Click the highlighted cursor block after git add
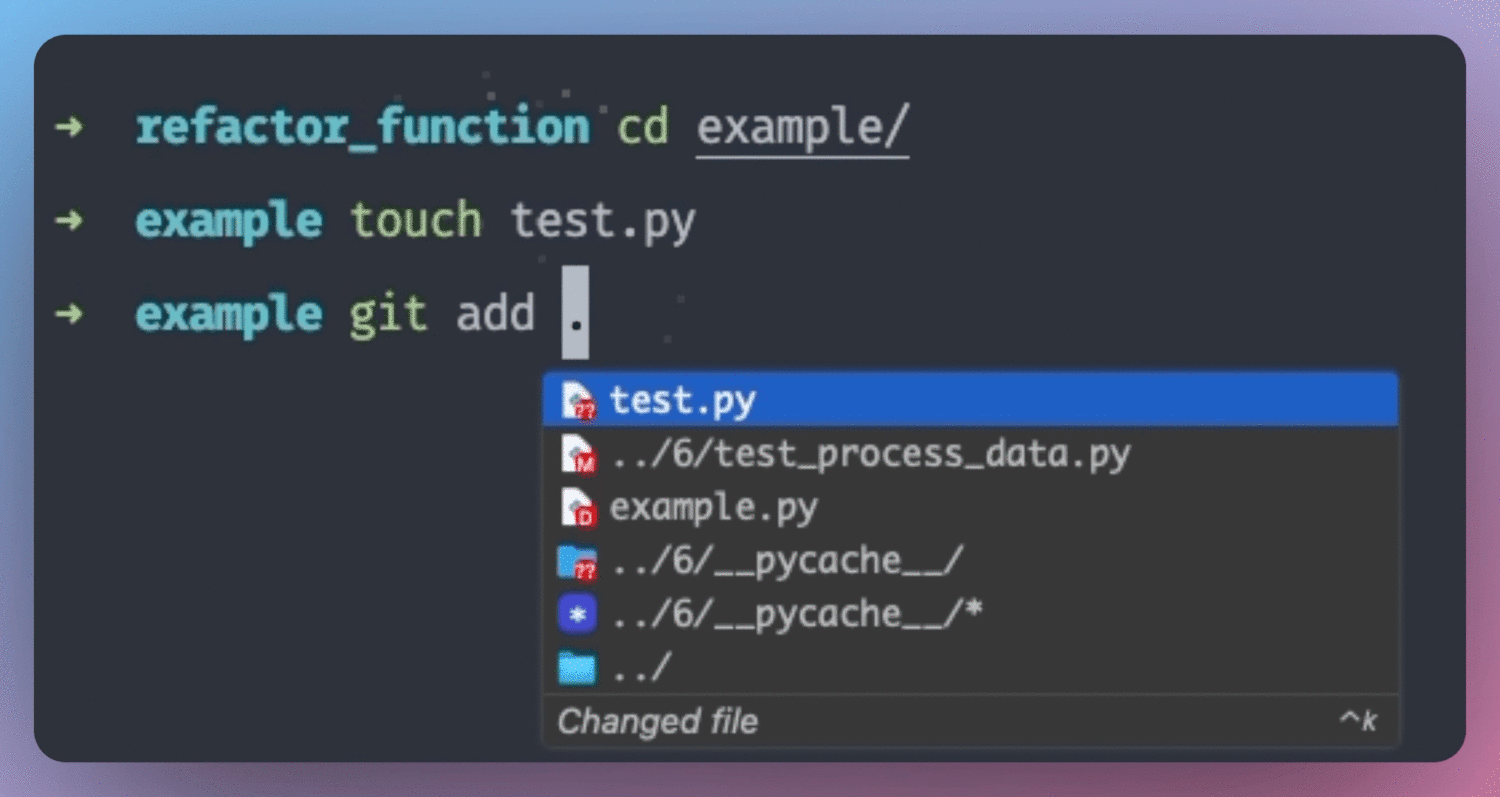 pos(575,313)
